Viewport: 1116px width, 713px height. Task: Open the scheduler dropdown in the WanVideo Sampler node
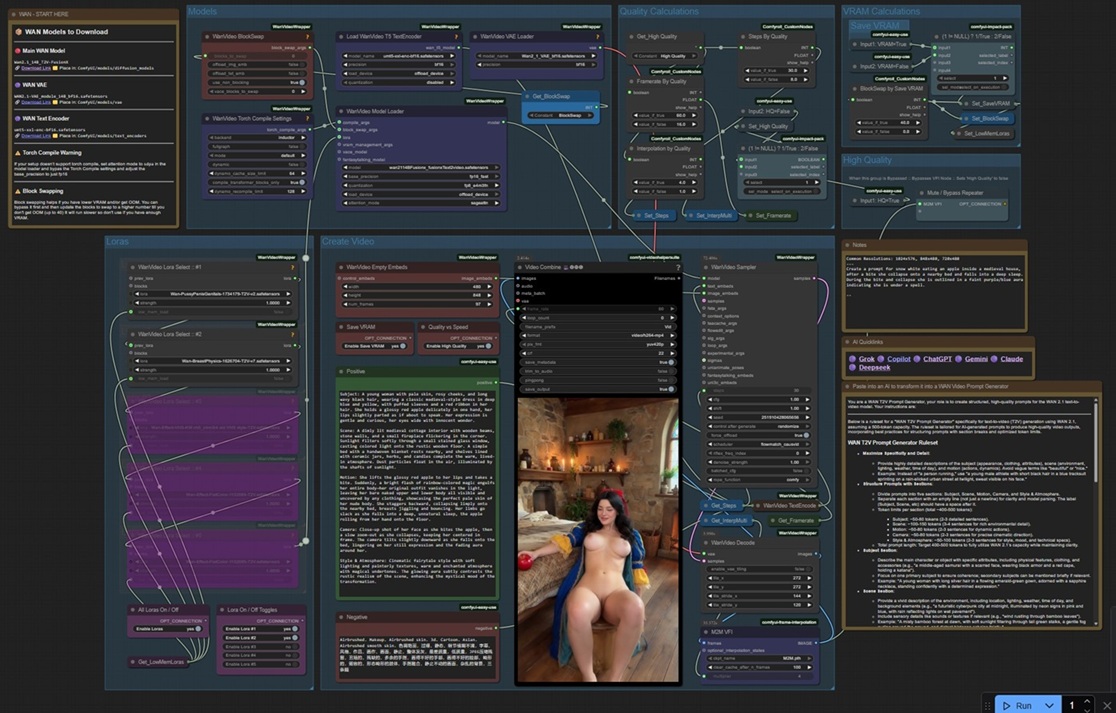point(759,444)
